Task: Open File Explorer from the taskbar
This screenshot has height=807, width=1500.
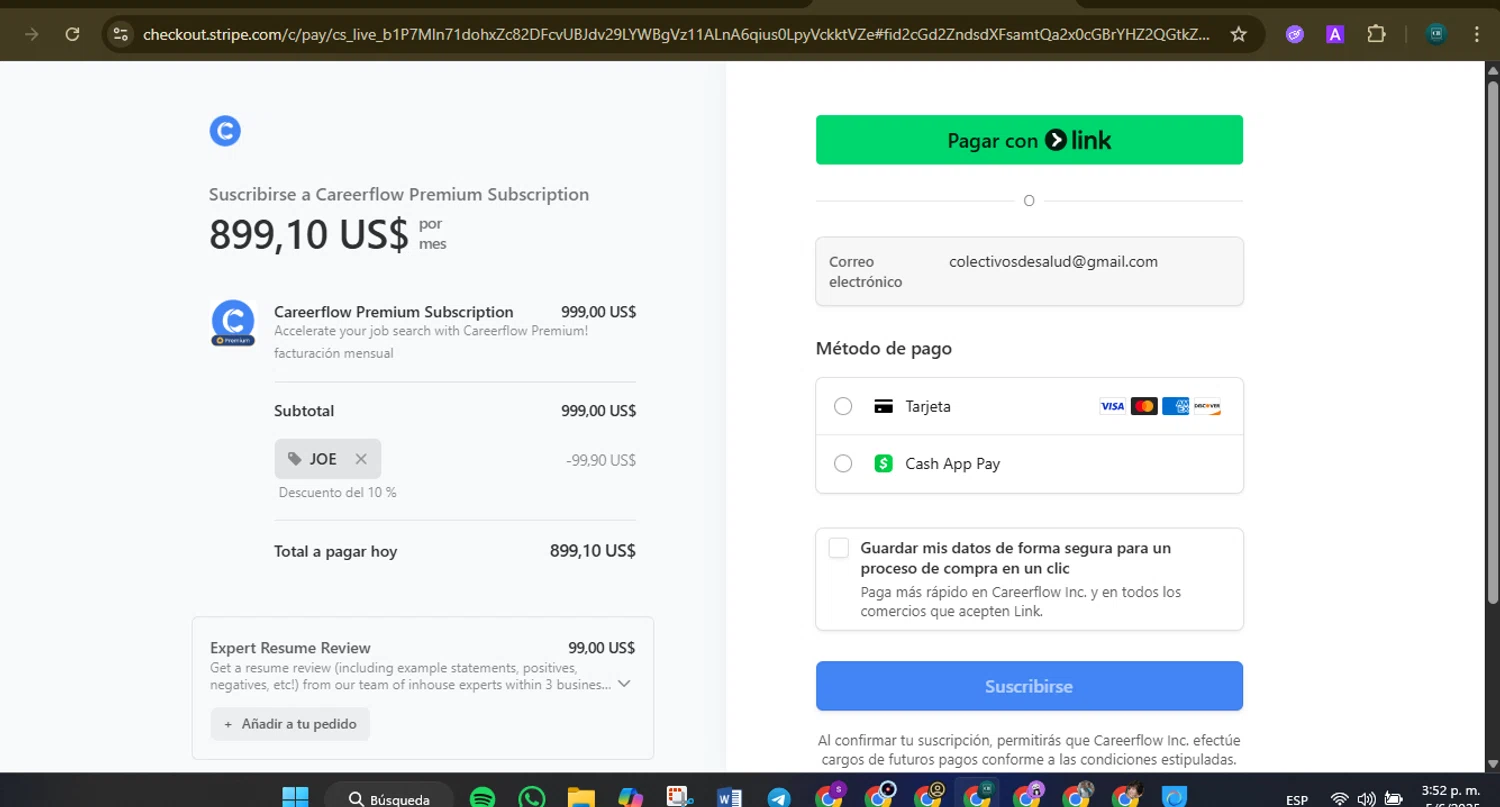Action: coord(581,797)
